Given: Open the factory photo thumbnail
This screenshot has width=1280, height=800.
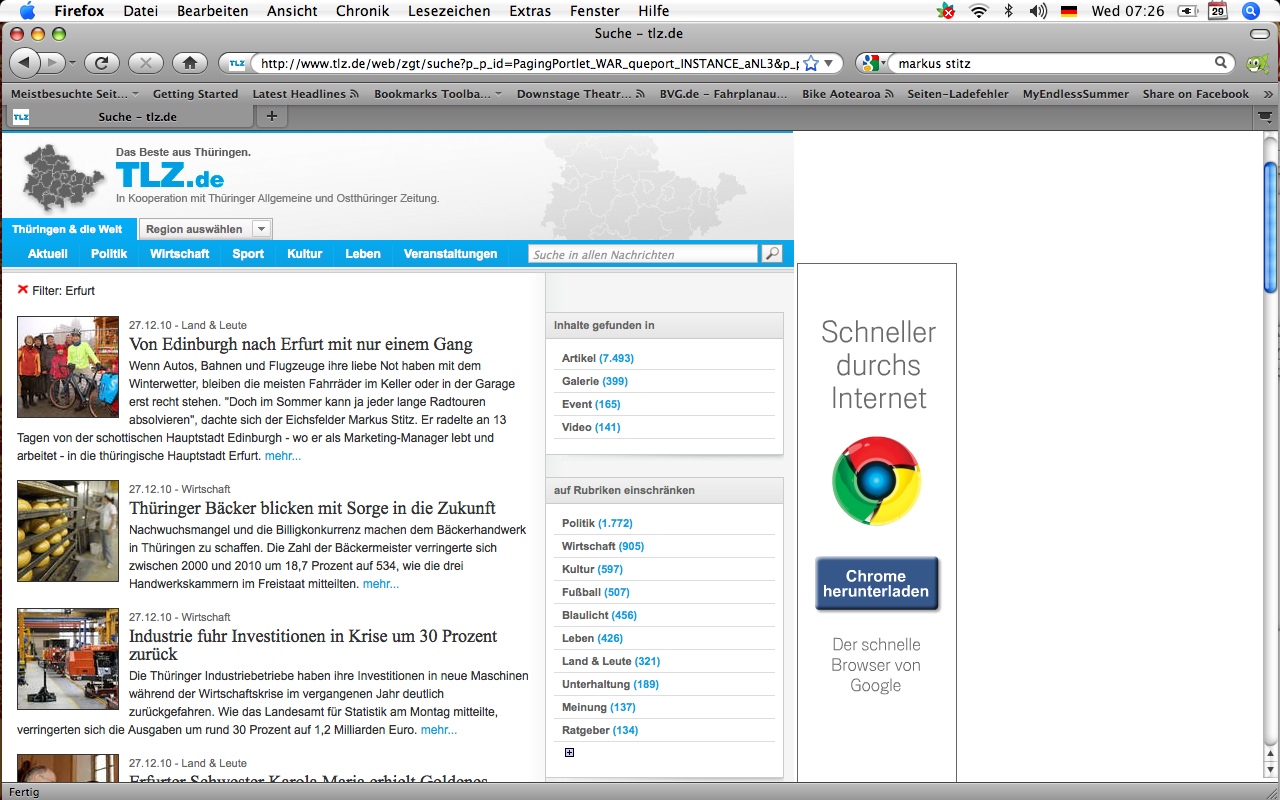Looking at the screenshot, I should 68,659.
